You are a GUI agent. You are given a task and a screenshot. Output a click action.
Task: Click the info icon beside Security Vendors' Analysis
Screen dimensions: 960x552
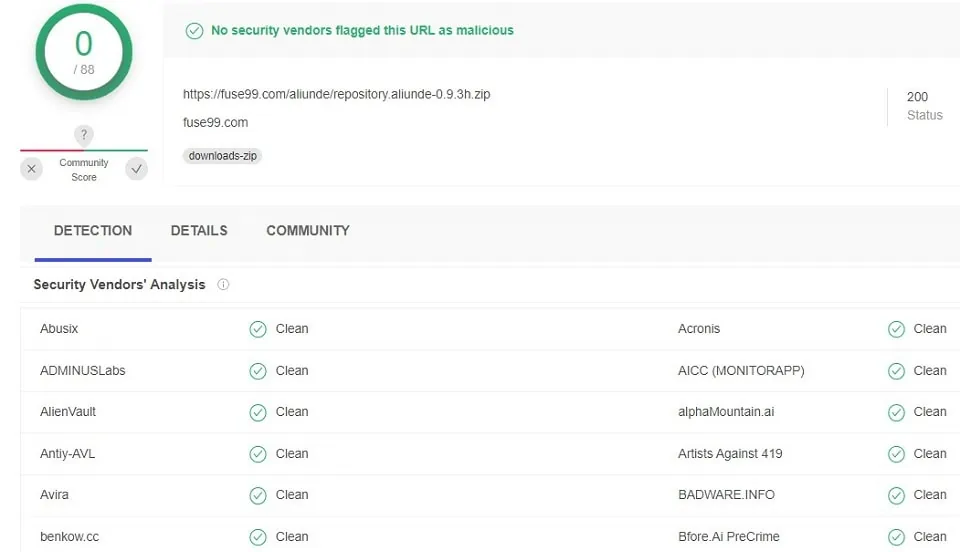223,285
